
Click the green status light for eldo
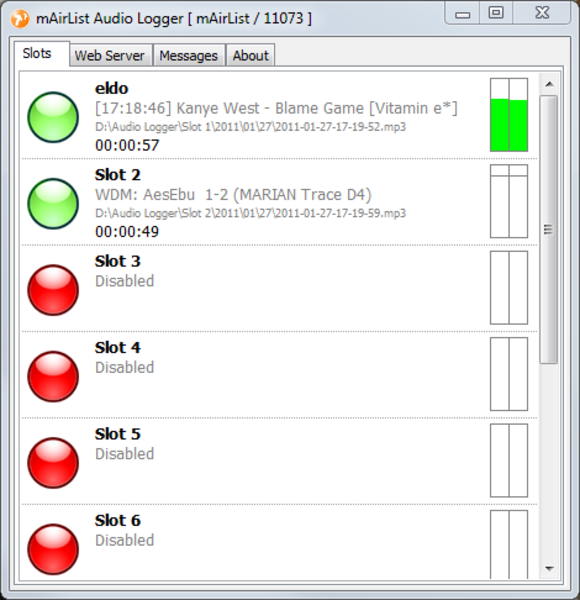[x=53, y=117]
